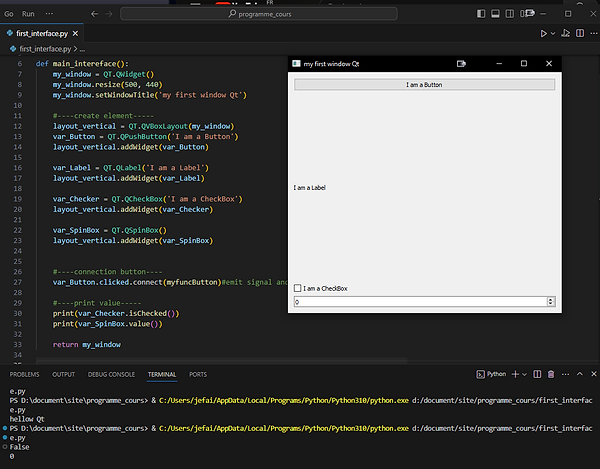Viewport: 600px width, 469px height.
Task: Navigate forward with the right arrow
Action: pos(109,14)
